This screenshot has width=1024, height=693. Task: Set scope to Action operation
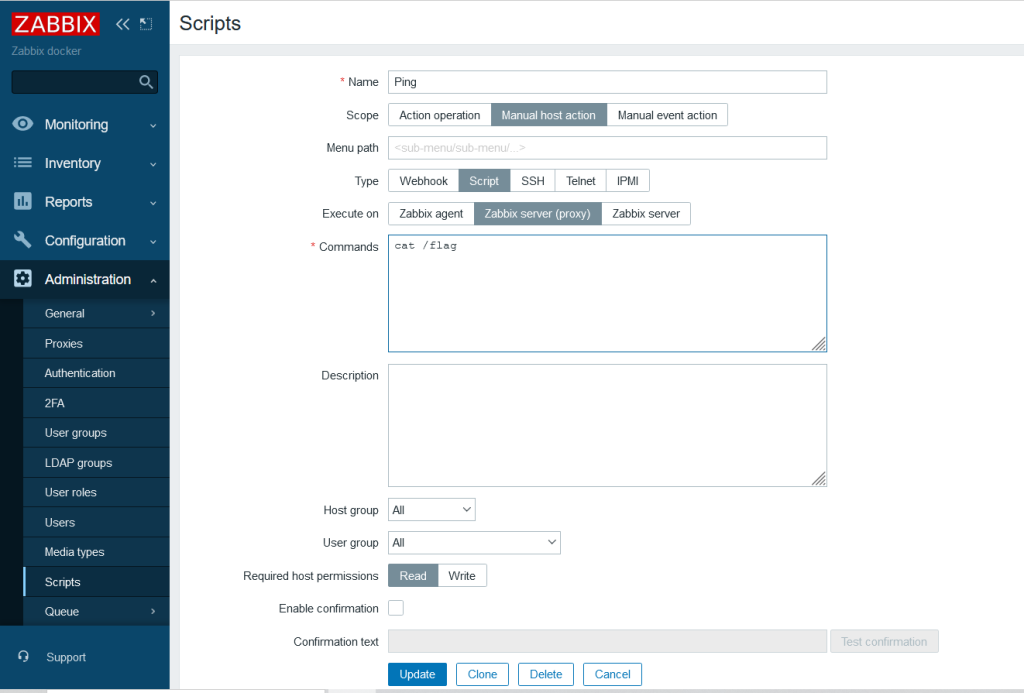tap(439, 115)
